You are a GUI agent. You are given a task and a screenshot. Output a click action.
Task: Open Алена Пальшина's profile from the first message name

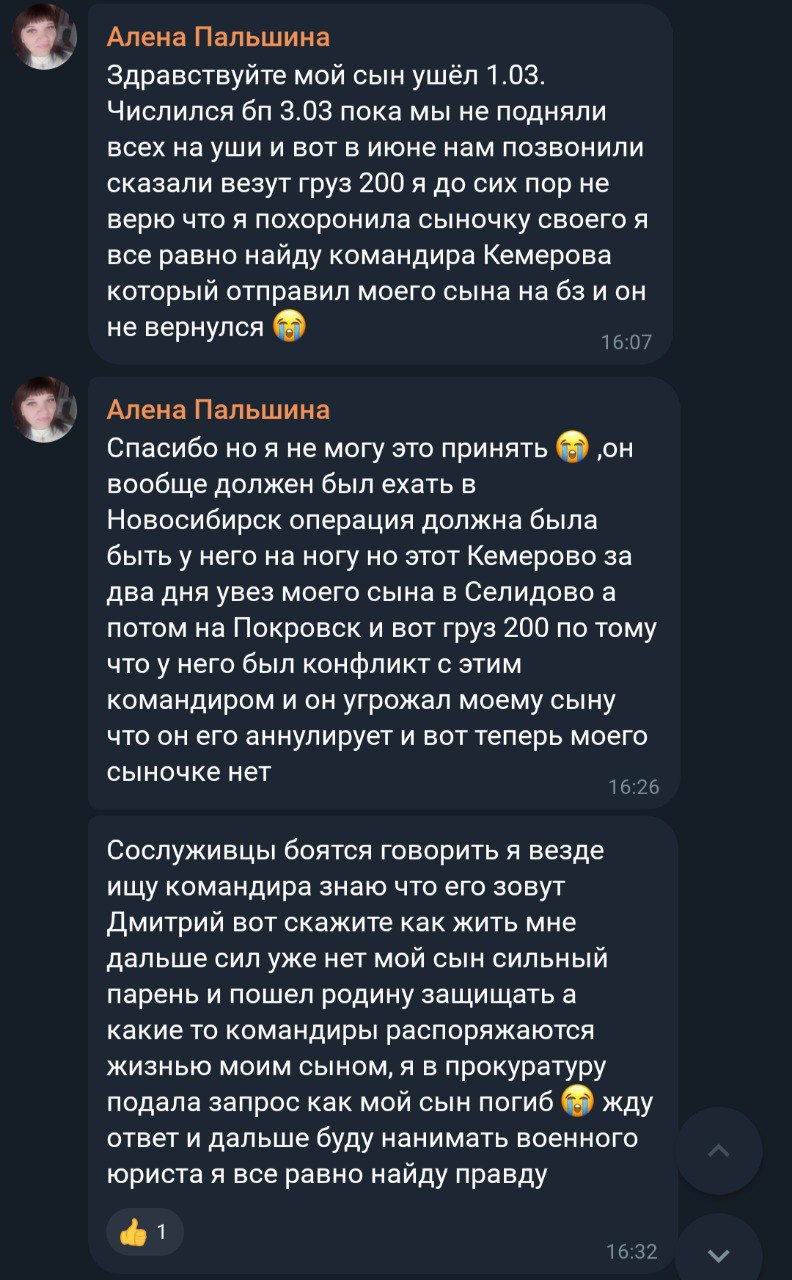point(218,38)
